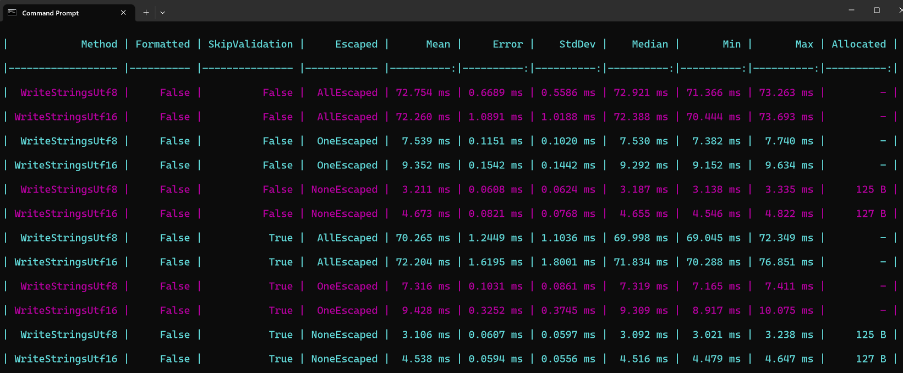Click the mean value 72.260 ms
Image resolution: width=904 pixels, height=374 pixels.
point(423,117)
